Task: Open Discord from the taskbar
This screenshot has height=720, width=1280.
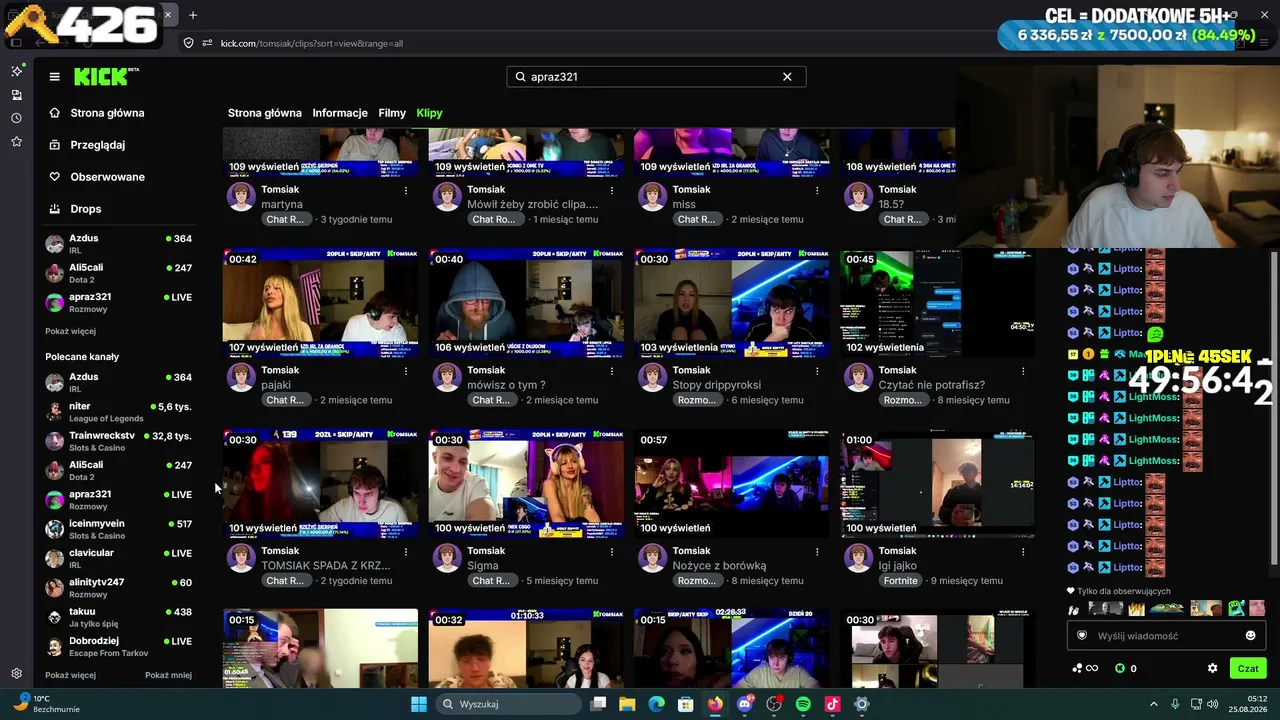Action: [x=744, y=704]
